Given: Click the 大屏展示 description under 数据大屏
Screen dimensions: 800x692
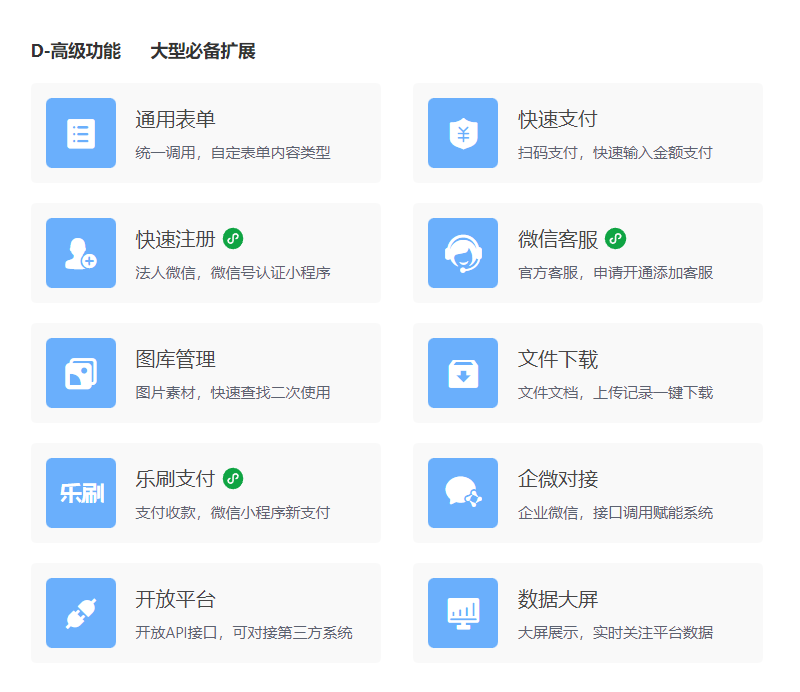Looking at the screenshot, I should (615, 633).
